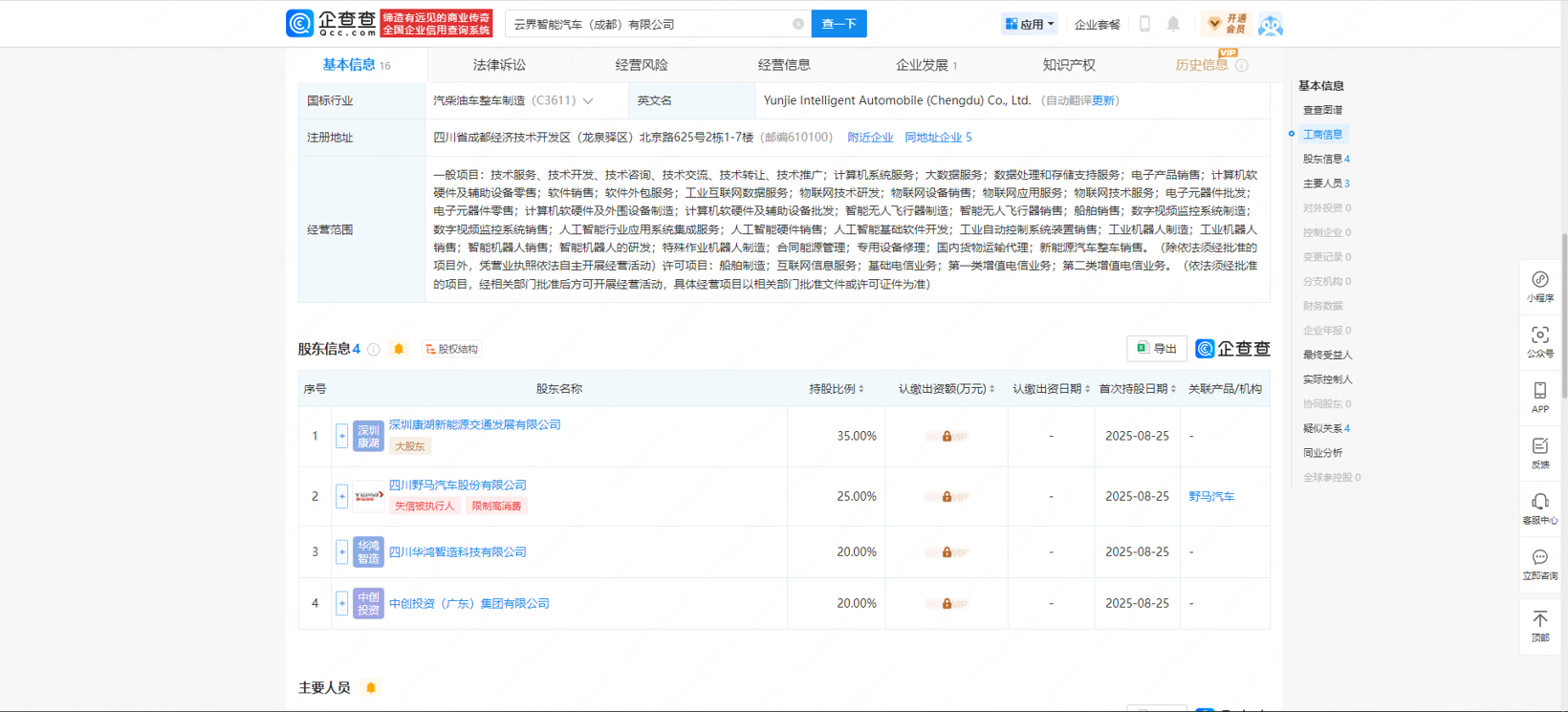Open info icon beside 历史信息
Image resolution: width=1568 pixels, height=712 pixels.
point(1242,66)
